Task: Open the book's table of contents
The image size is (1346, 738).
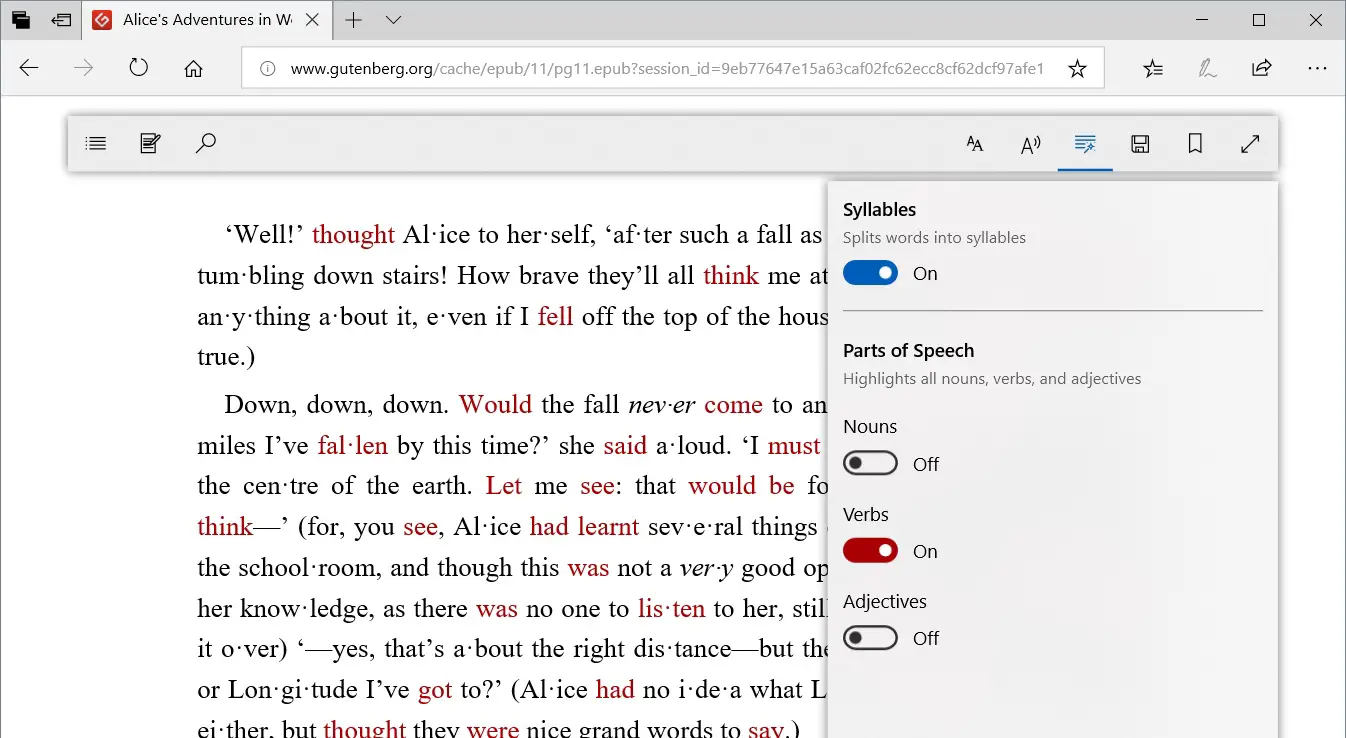Action: 96,144
